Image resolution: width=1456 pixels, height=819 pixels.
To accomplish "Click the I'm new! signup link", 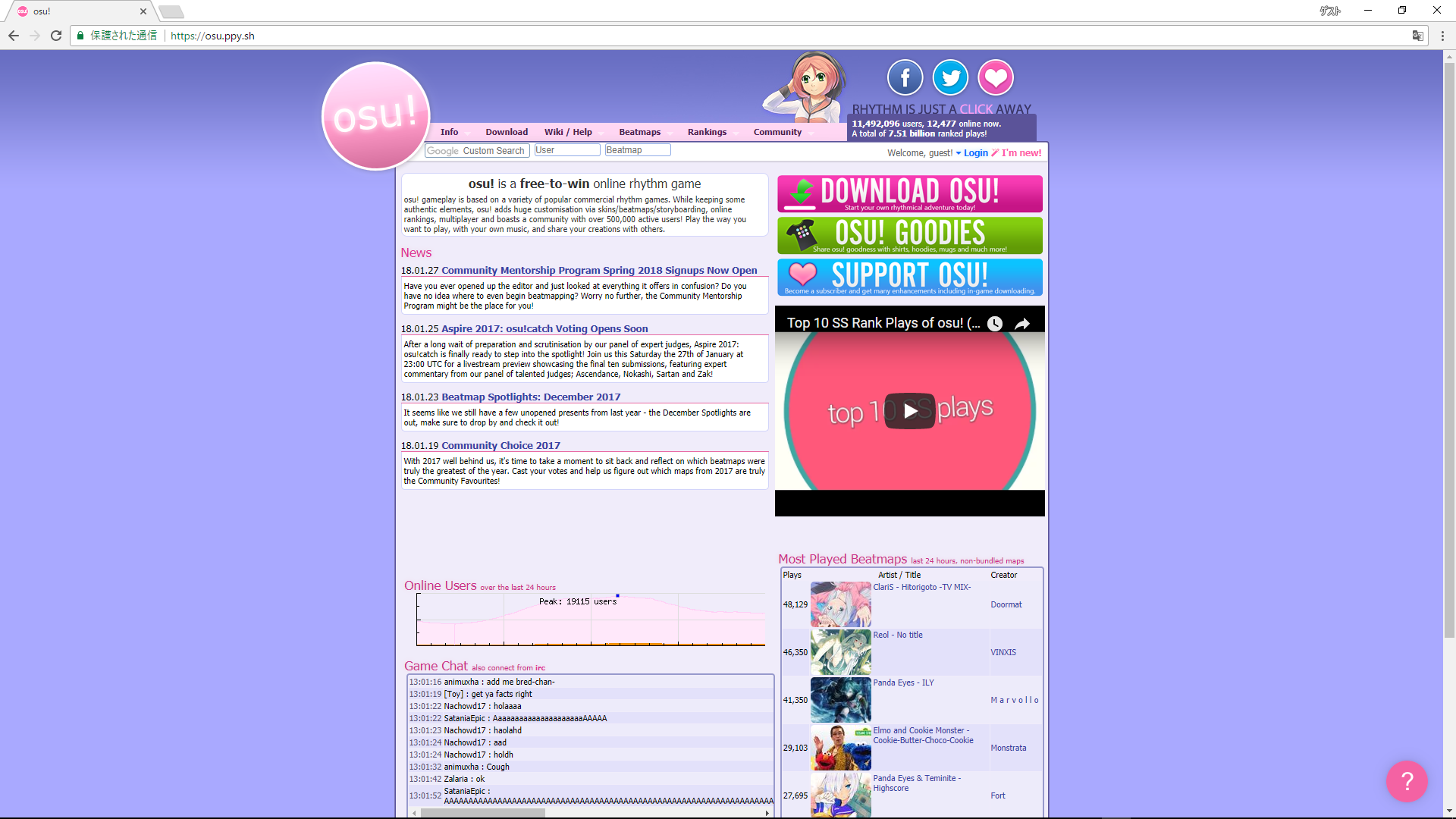I will [1021, 153].
